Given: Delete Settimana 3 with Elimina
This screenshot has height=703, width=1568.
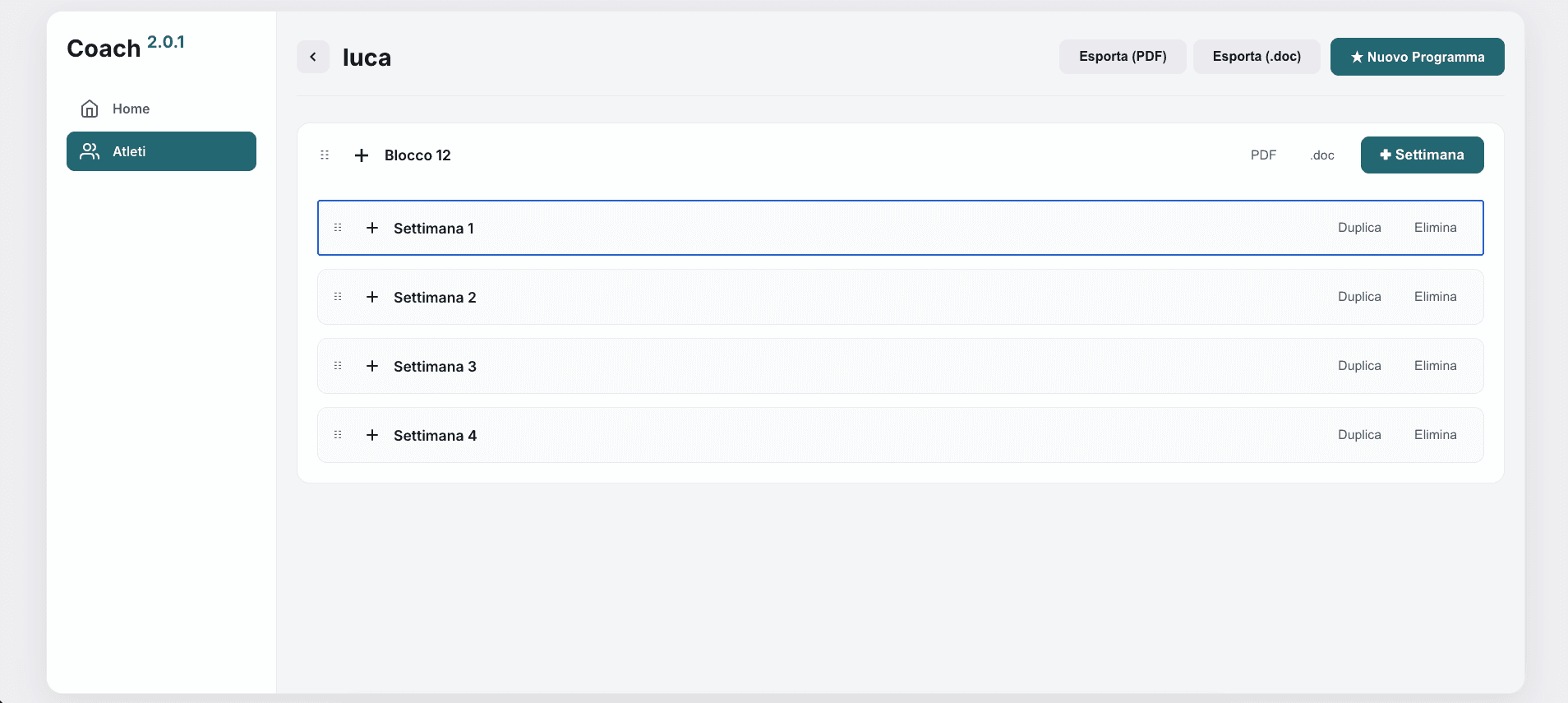Looking at the screenshot, I should point(1436,366).
